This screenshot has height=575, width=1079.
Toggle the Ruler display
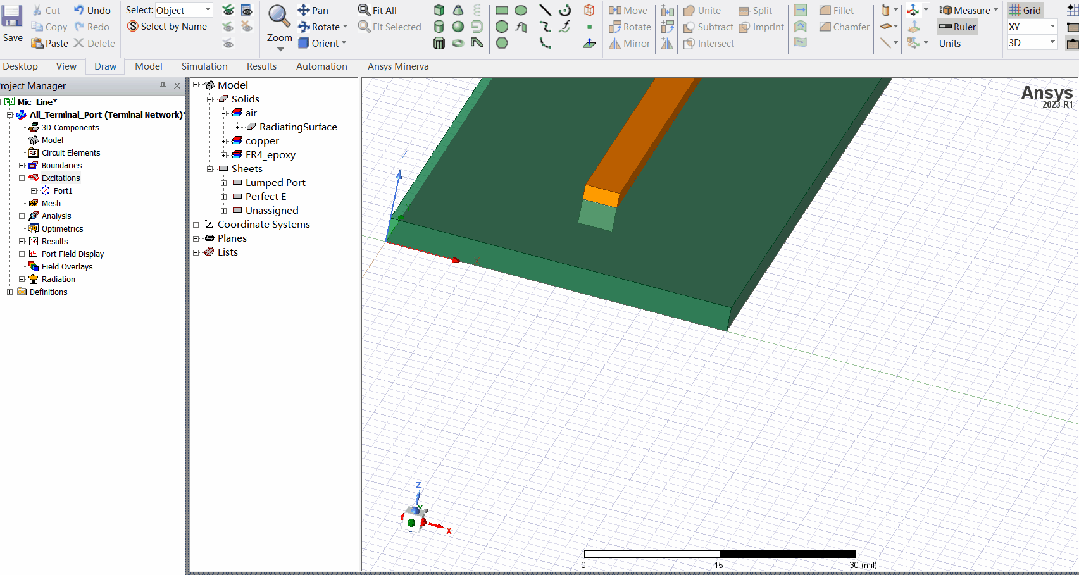[x=957, y=27]
